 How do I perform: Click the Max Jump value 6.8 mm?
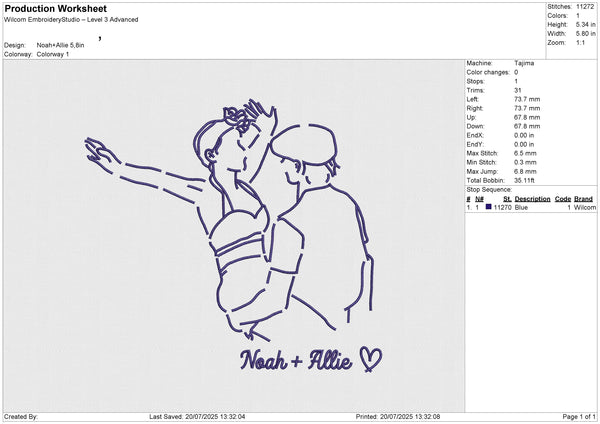pos(525,171)
